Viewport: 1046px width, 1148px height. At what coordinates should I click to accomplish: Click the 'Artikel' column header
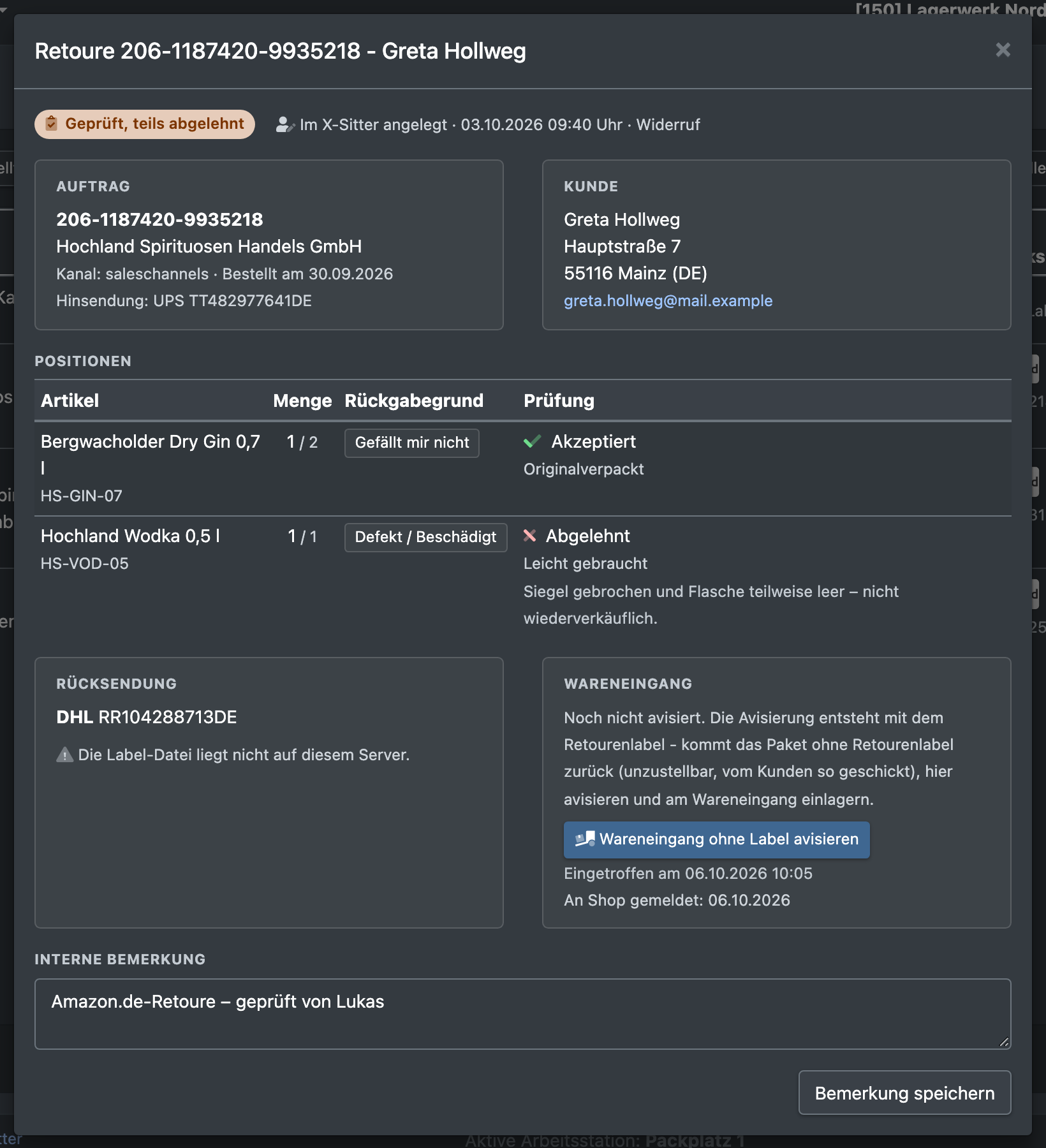pos(70,401)
